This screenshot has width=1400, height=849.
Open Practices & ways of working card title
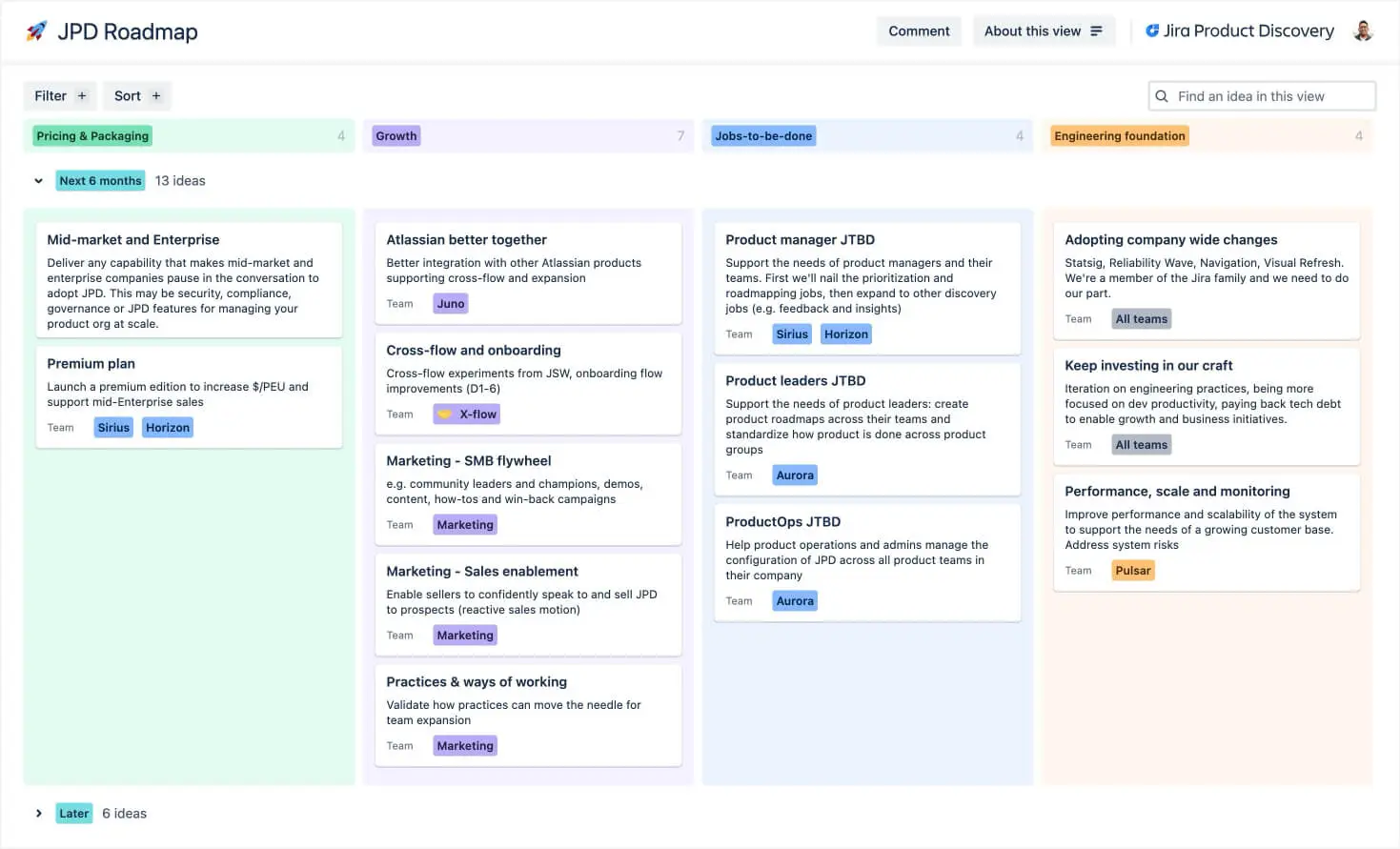click(477, 682)
